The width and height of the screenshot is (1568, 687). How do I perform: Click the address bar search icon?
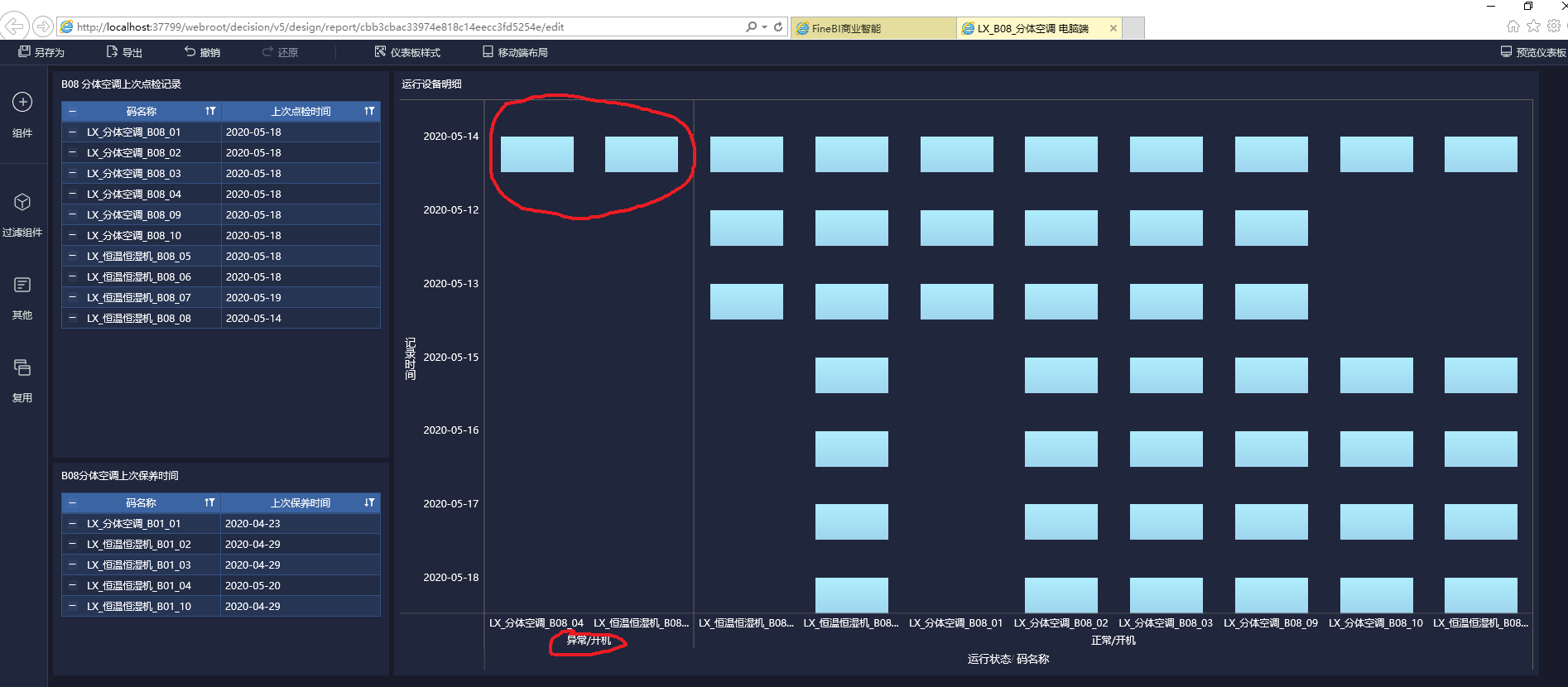(752, 26)
